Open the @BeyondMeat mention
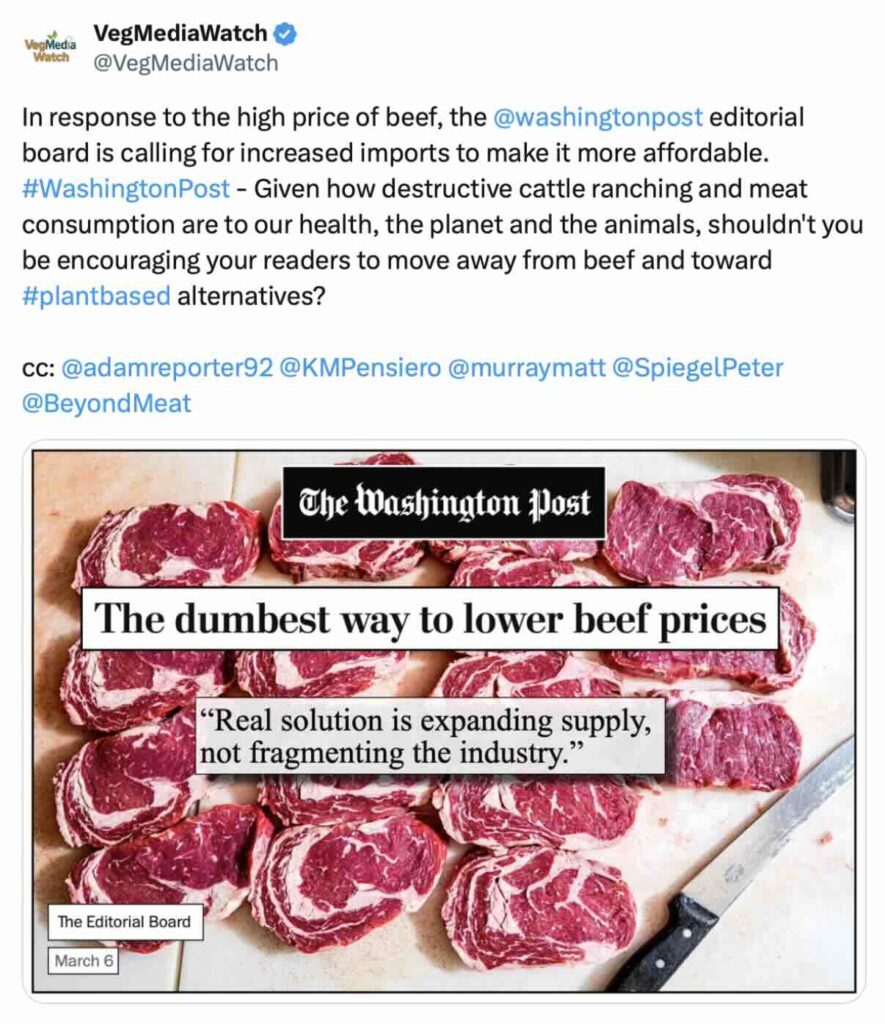 (106, 404)
